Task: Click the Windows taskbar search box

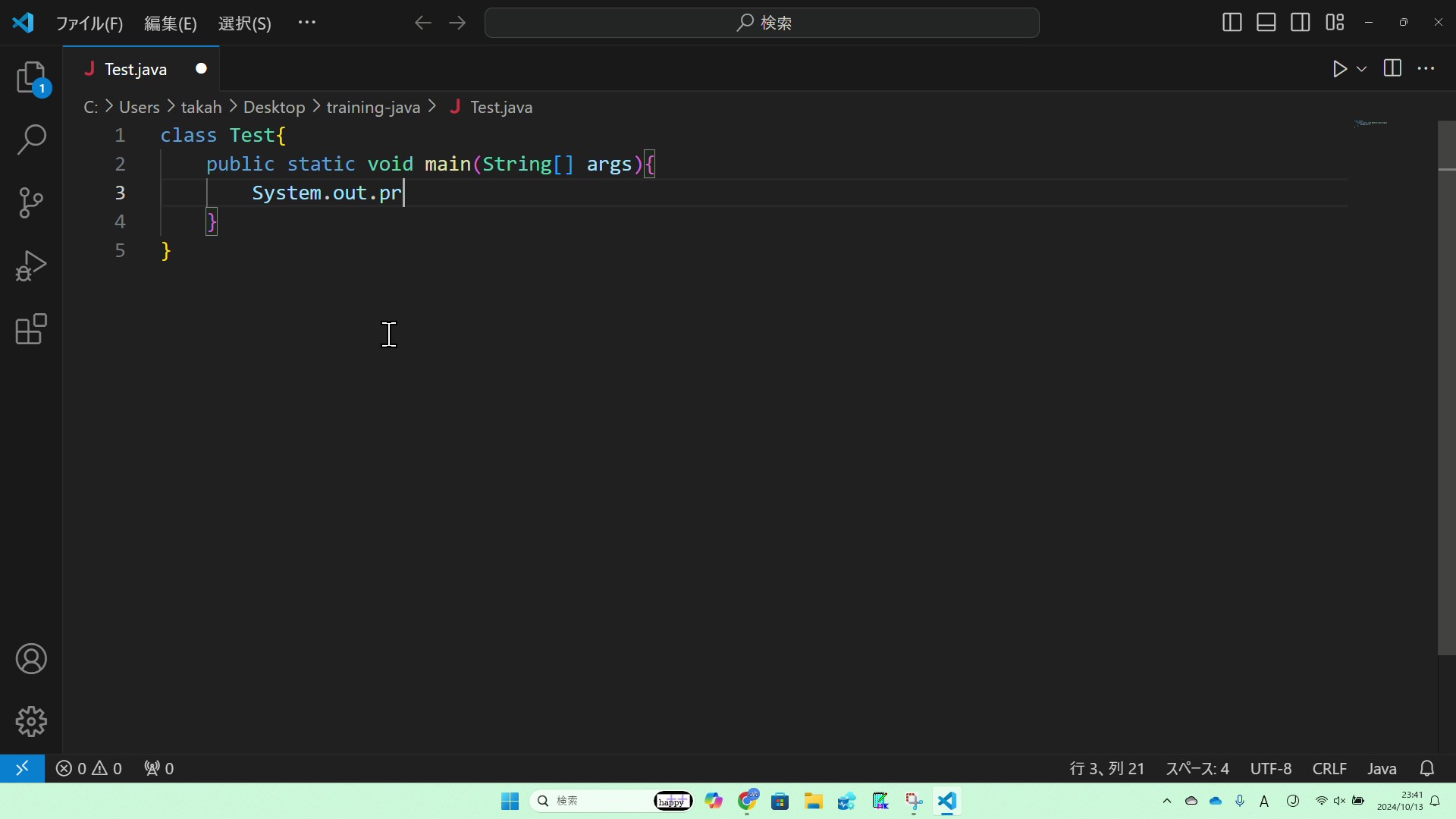Action: coord(611,802)
